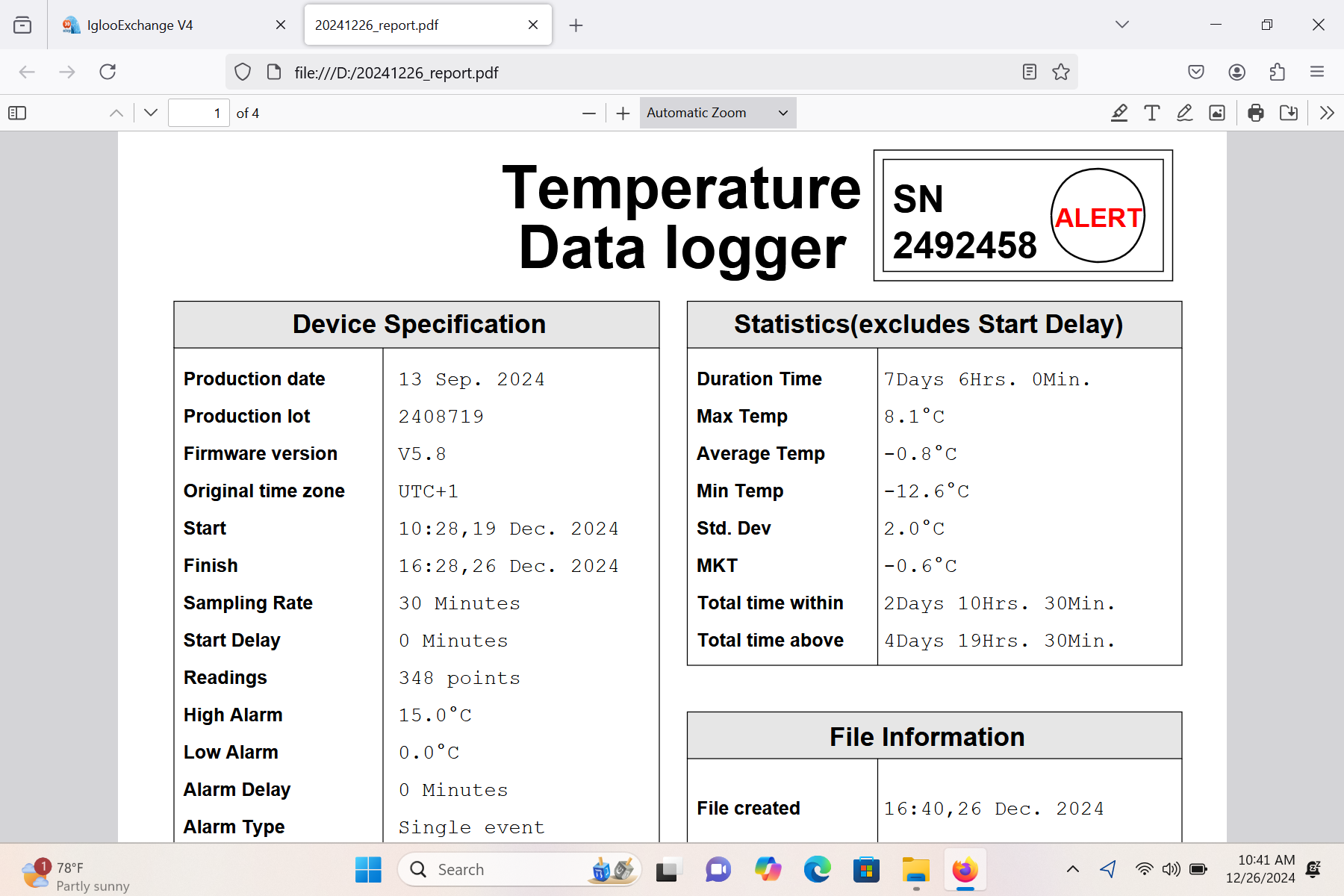Bookmark this page with the star
The width and height of the screenshot is (1344, 896).
point(1061,72)
